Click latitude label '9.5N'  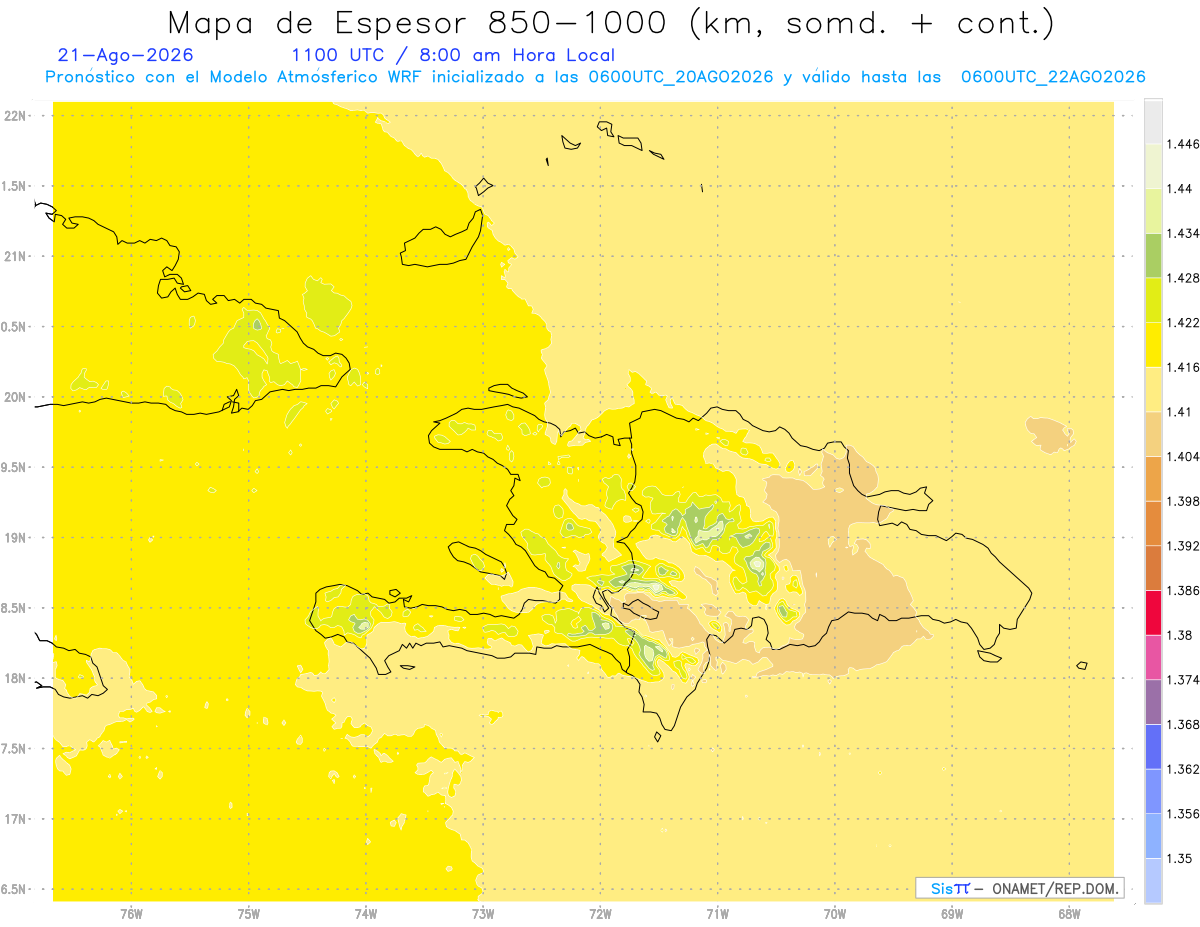click(14, 467)
